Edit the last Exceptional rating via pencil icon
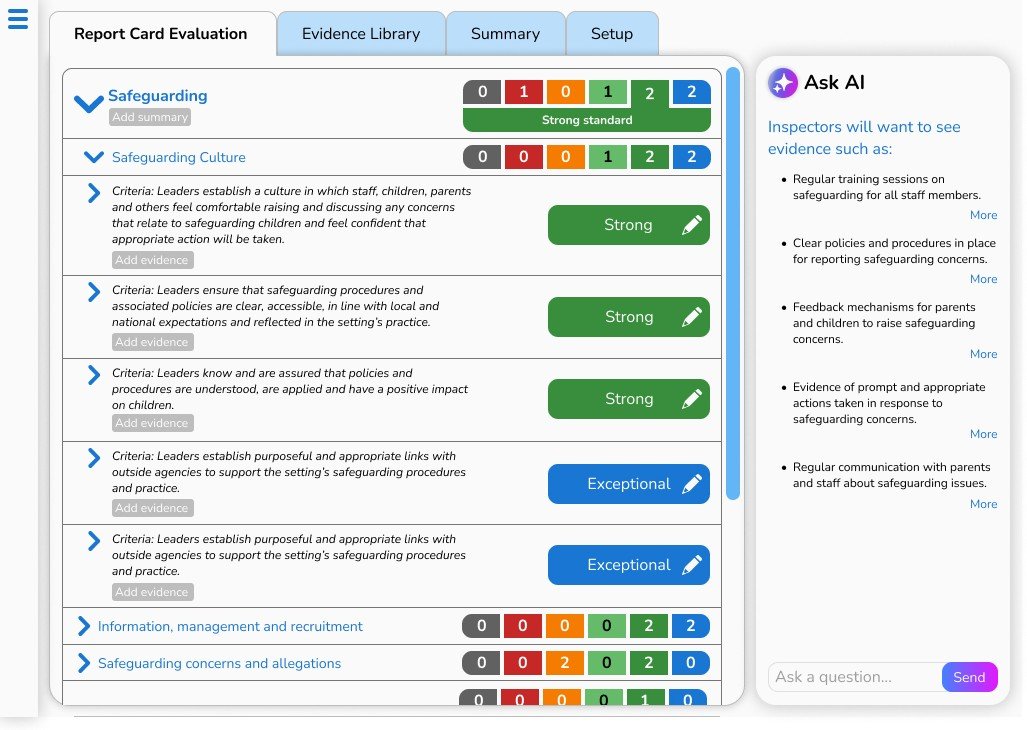This screenshot has width=1027, height=730. [694, 565]
